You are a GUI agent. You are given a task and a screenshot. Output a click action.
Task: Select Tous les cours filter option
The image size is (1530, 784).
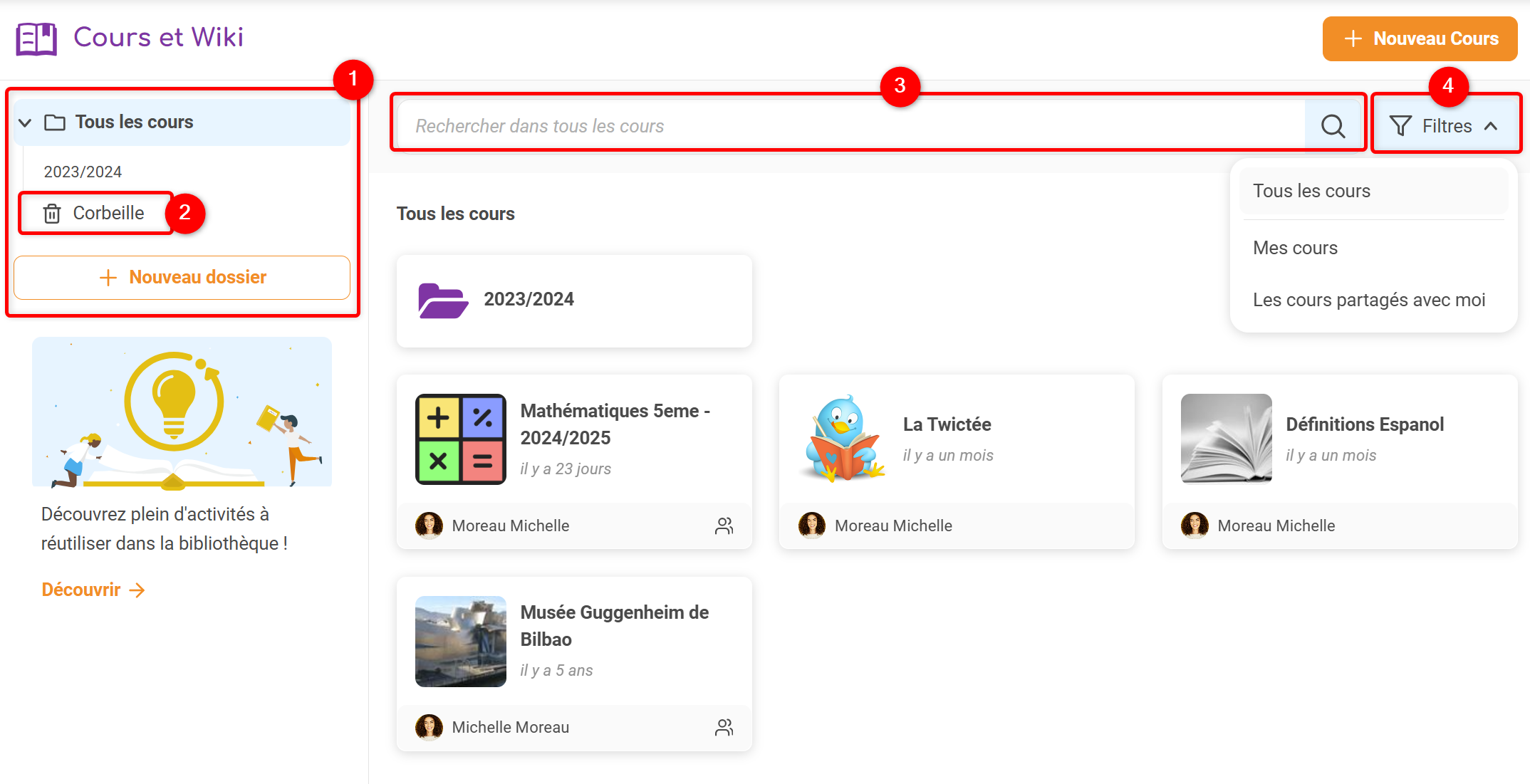(1311, 191)
